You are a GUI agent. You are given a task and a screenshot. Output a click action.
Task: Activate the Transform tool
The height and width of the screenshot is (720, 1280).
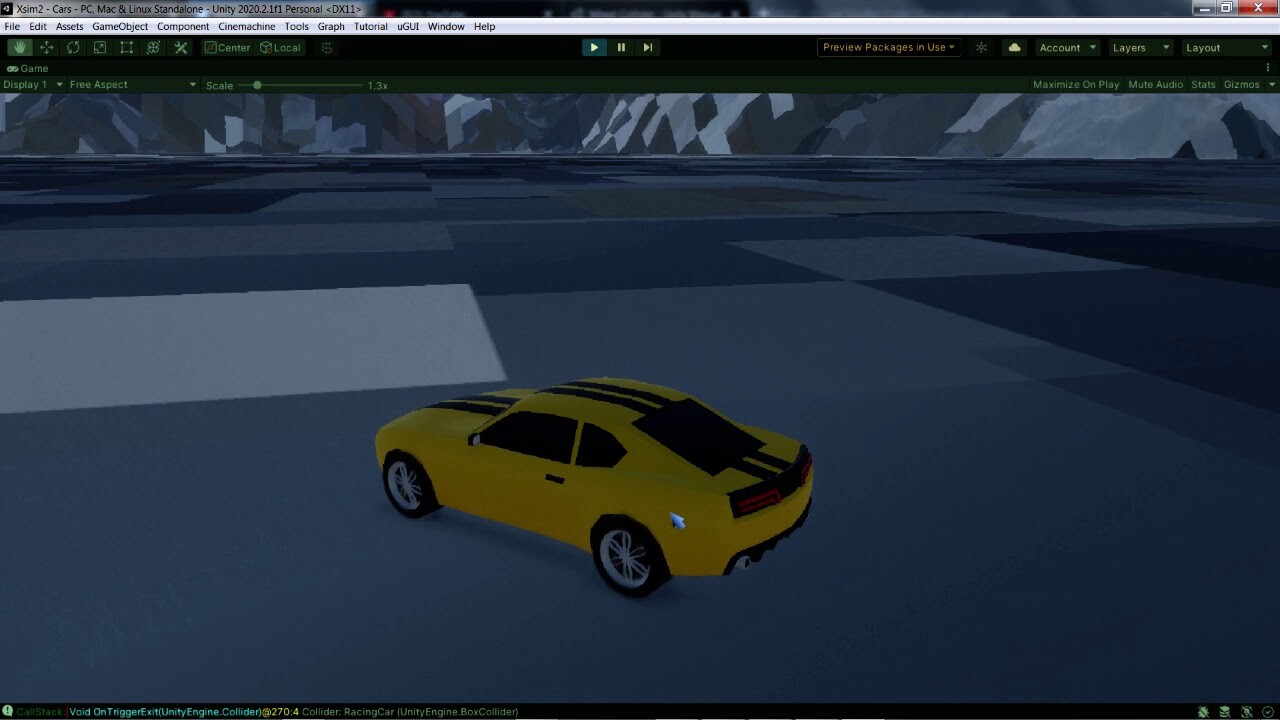click(x=152, y=47)
